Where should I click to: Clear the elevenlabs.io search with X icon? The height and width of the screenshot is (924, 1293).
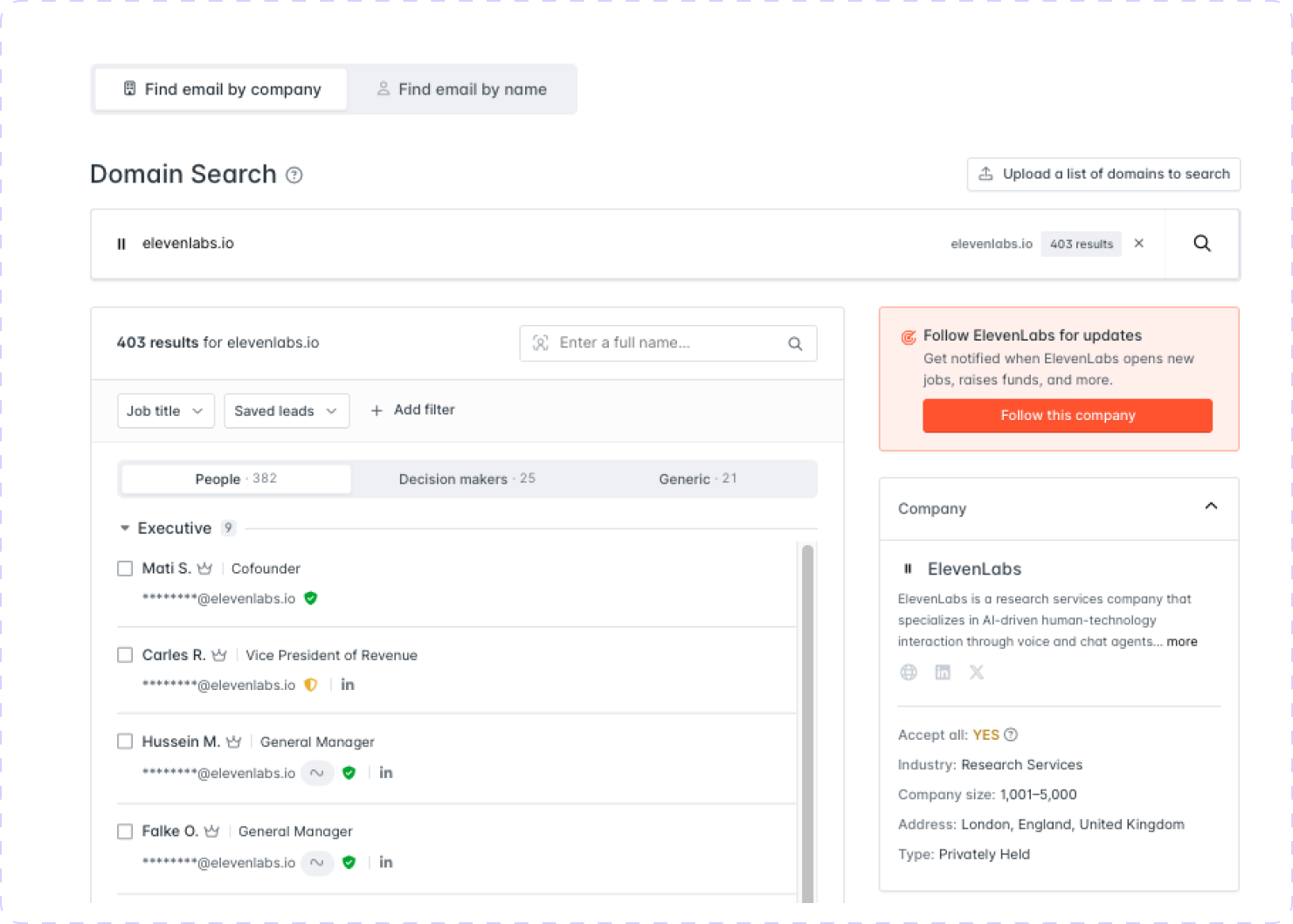(x=1139, y=244)
